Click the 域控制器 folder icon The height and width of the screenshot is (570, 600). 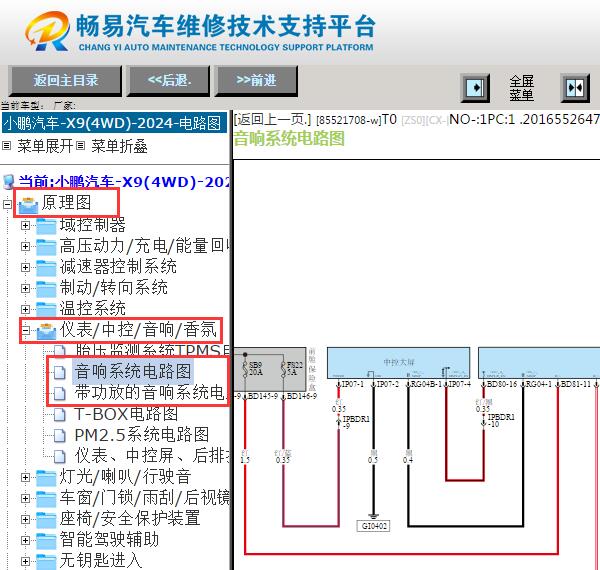(x=46, y=226)
